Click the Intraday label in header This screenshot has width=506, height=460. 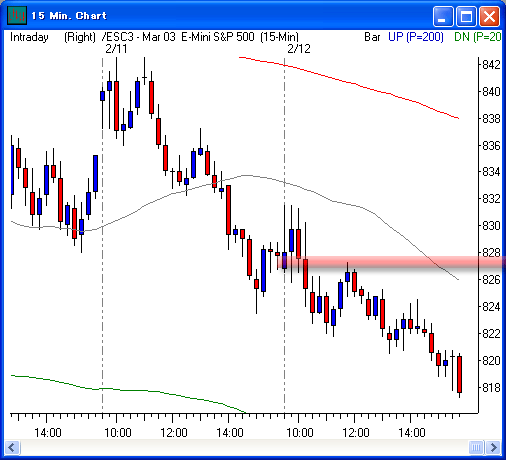click(29, 37)
